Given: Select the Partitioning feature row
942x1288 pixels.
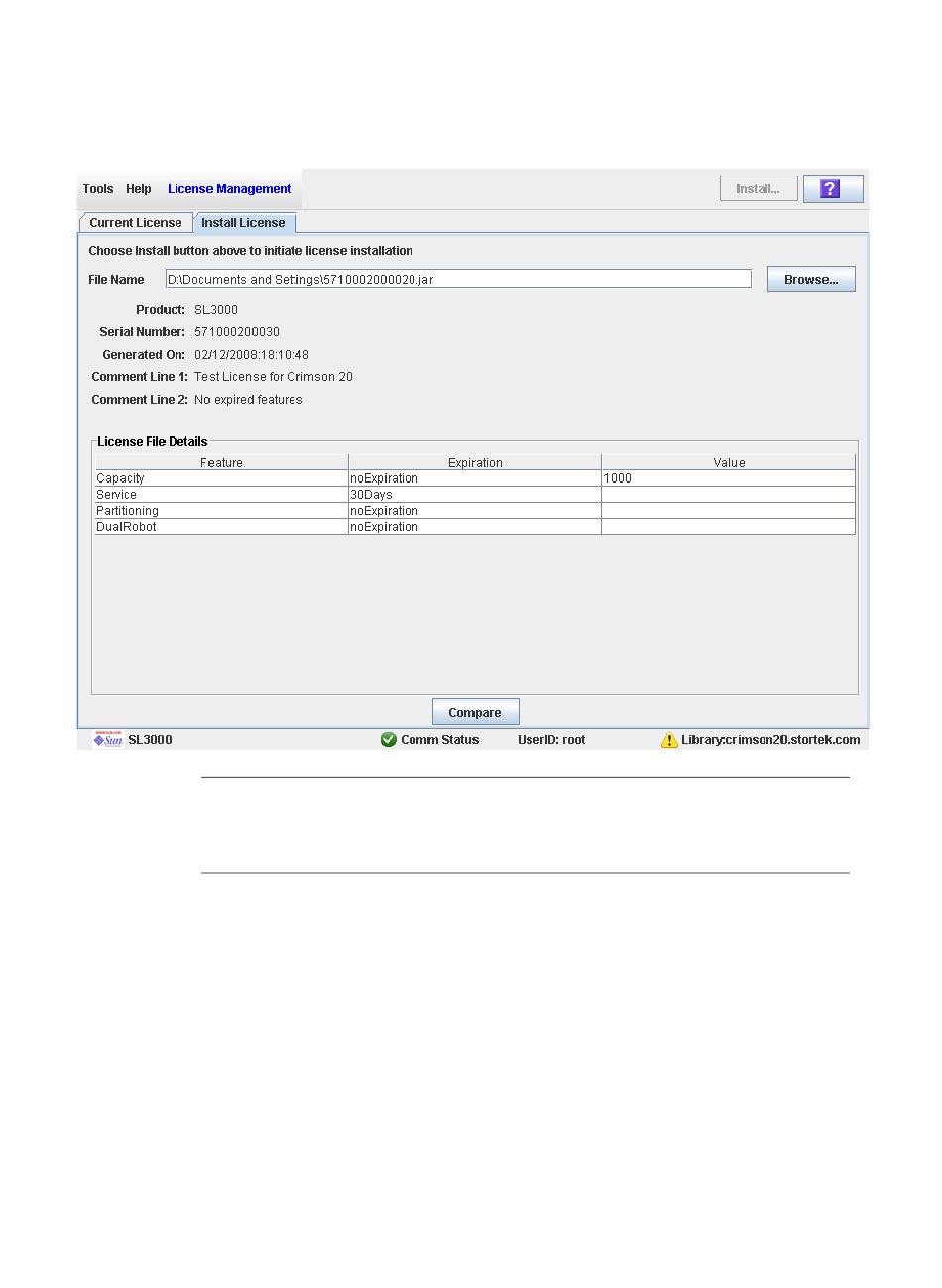Looking at the screenshot, I should (x=475, y=511).
